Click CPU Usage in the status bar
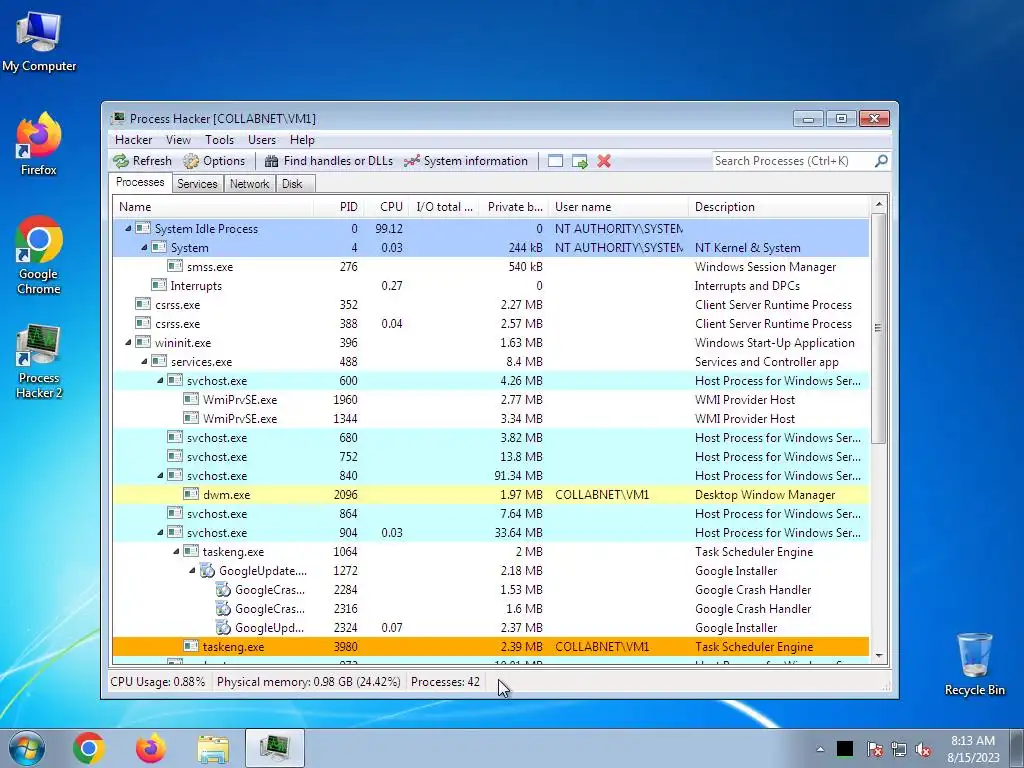The height and width of the screenshot is (768, 1024). (157, 682)
